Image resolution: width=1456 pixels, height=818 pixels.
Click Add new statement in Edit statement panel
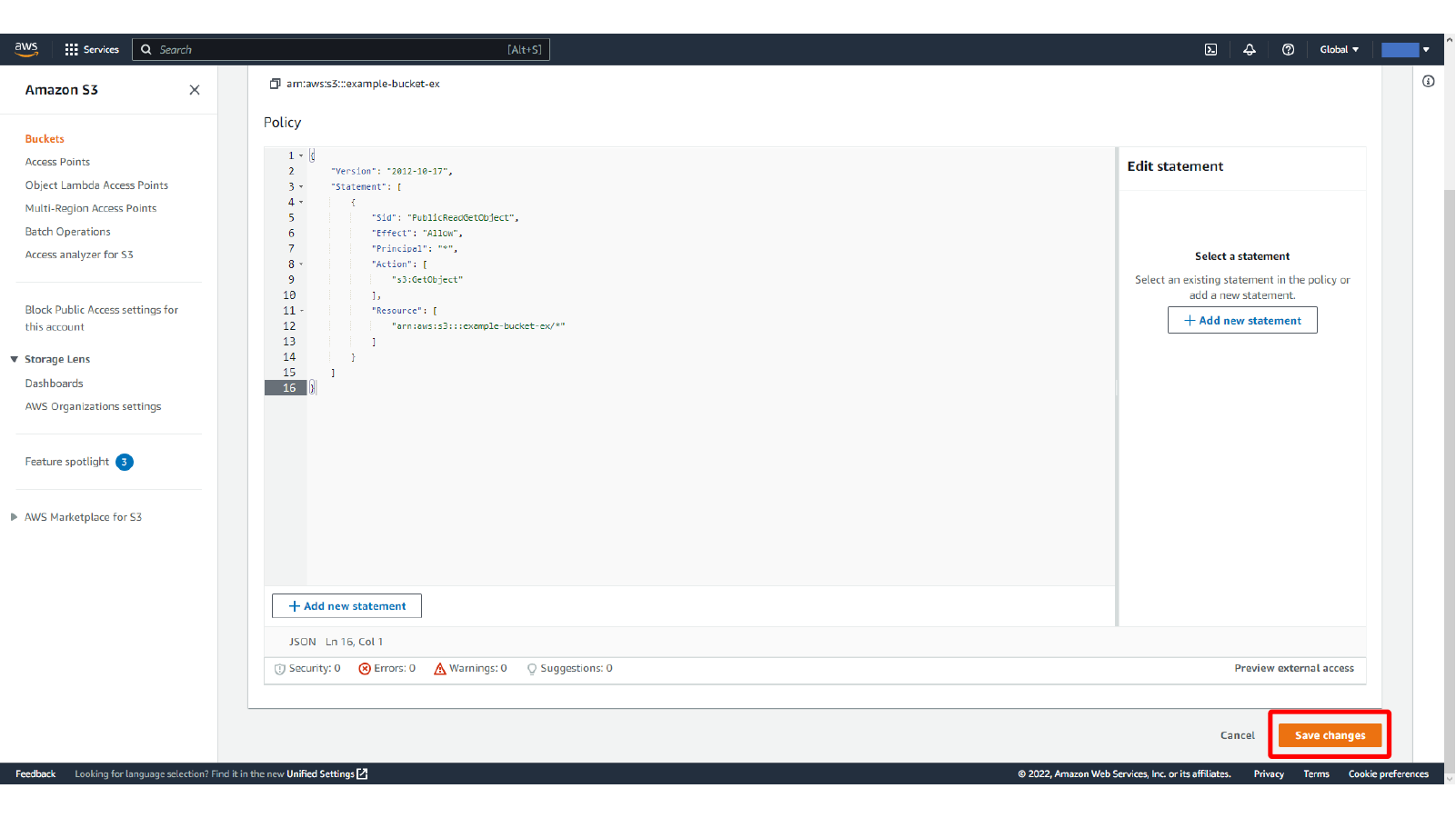click(x=1242, y=320)
